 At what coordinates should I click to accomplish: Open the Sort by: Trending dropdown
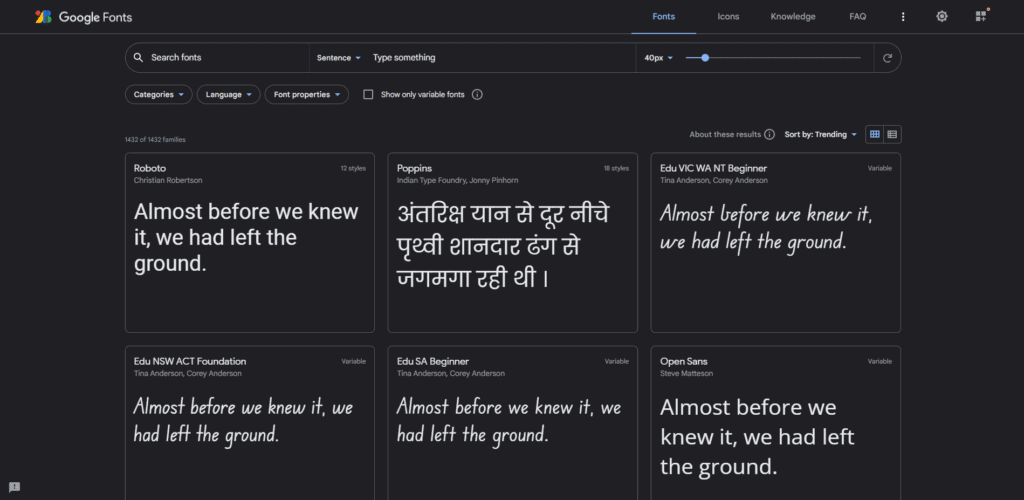pos(821,134)
